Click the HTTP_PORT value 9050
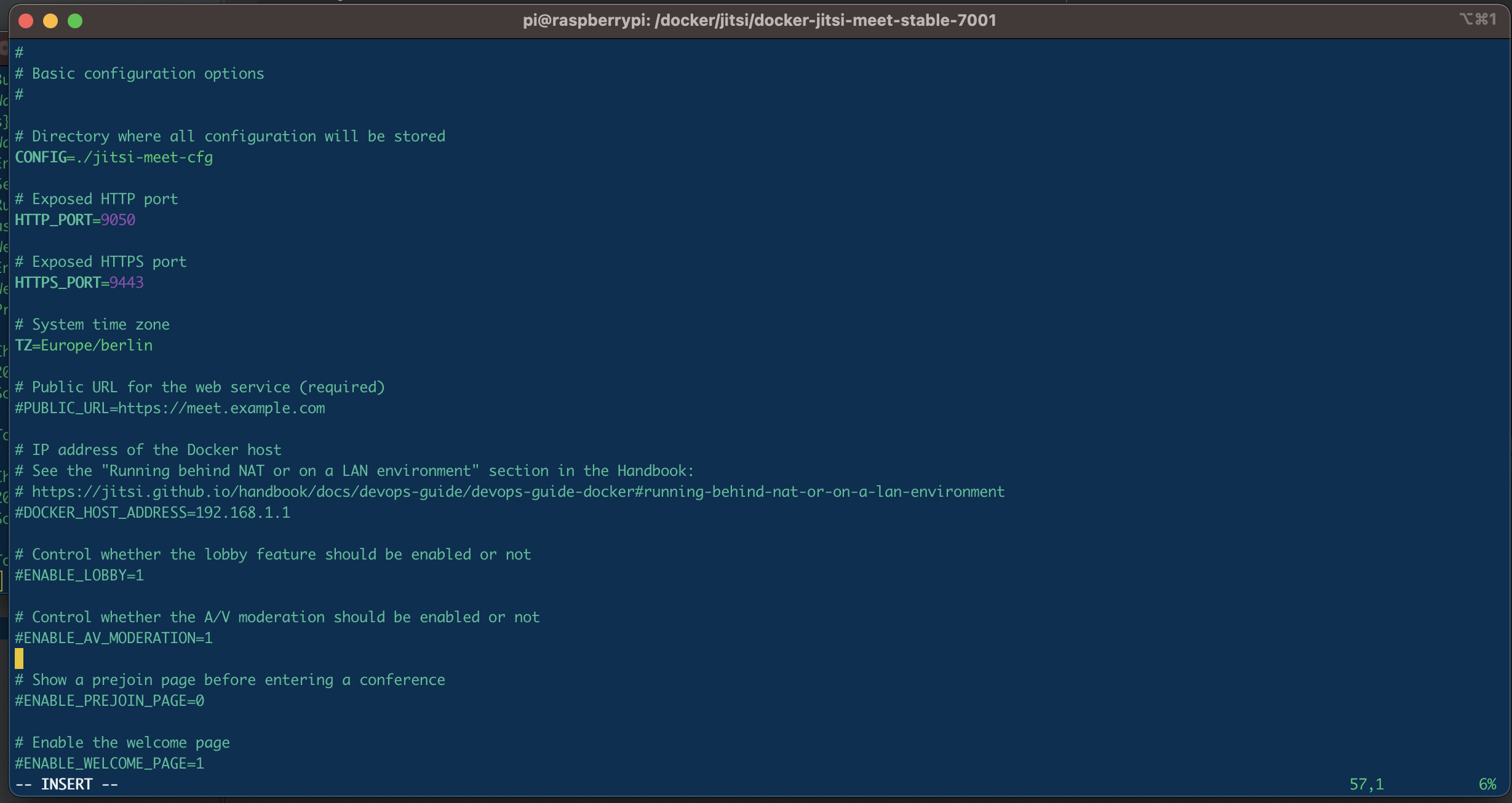Image resolution: width=1512 pixels, height=803 pixels. pyautogui.click(x=118, y=220)
